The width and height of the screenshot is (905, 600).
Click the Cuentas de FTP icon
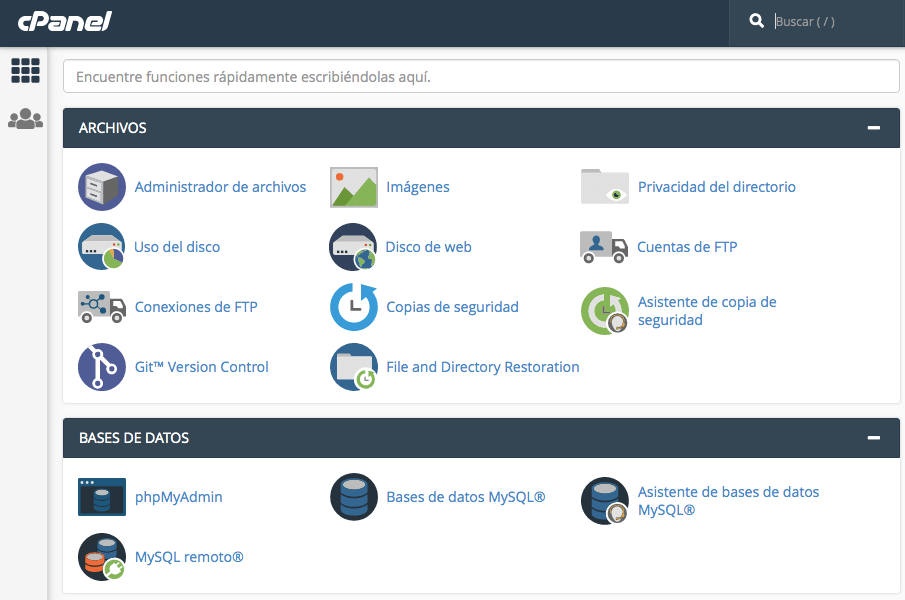[604, 247]
